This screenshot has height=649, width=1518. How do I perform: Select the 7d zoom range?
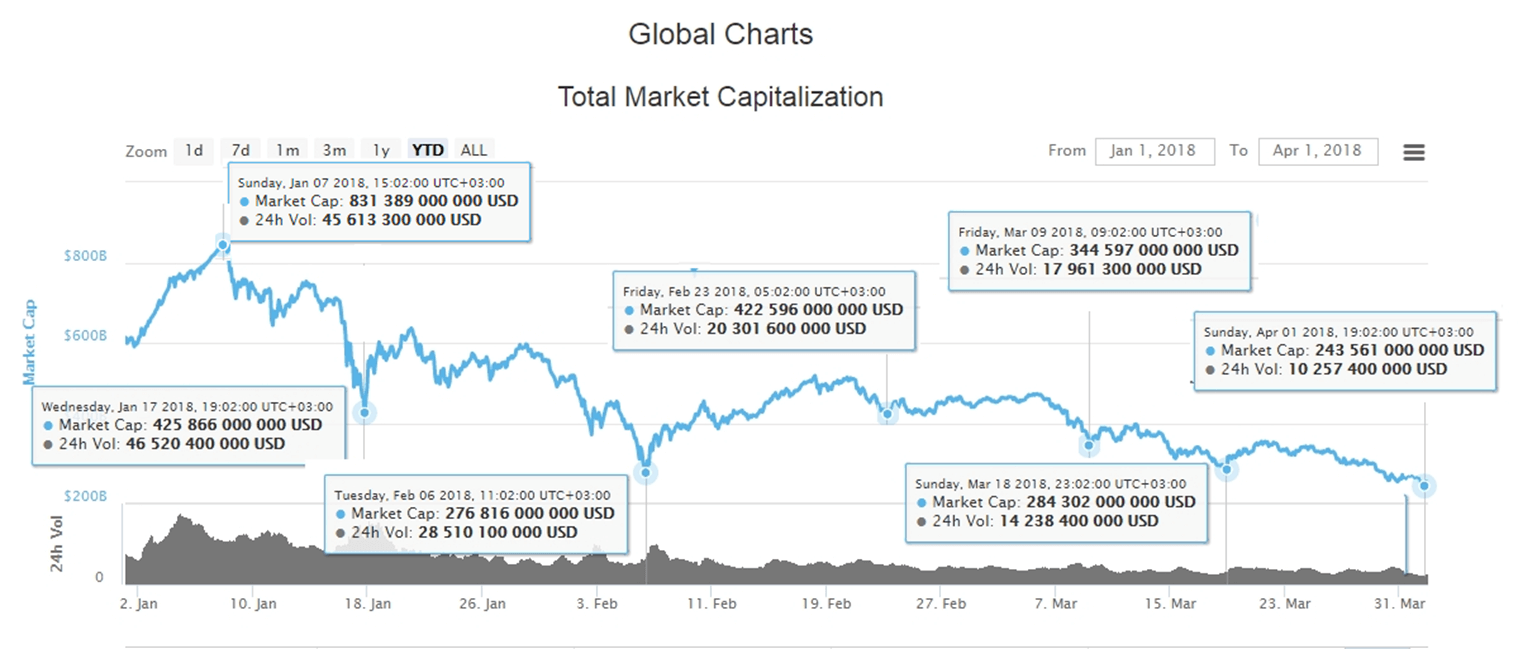coord(241,150)
